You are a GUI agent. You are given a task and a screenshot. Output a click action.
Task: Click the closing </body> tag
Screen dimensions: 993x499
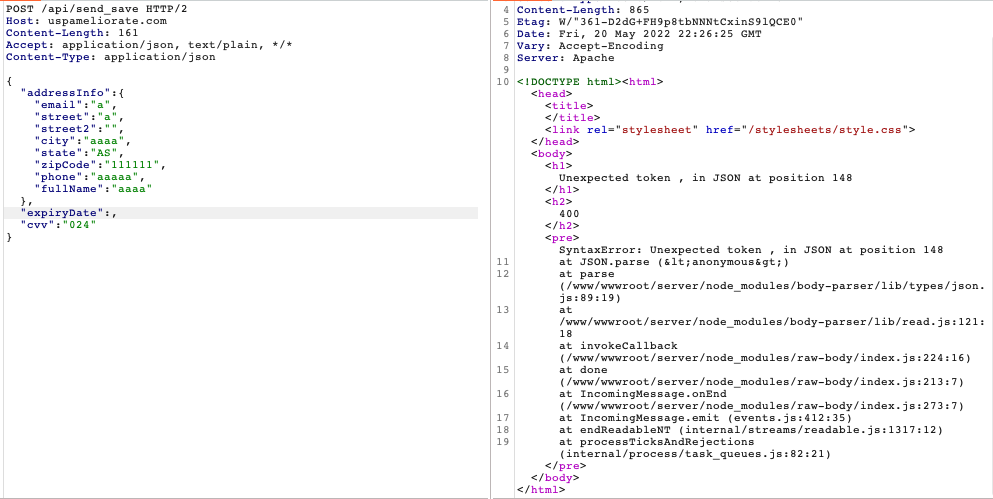(555, 478)
